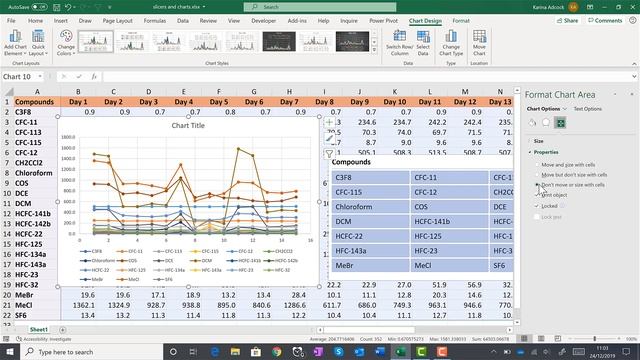Click the Type here to search box

[x=91, y=351]
